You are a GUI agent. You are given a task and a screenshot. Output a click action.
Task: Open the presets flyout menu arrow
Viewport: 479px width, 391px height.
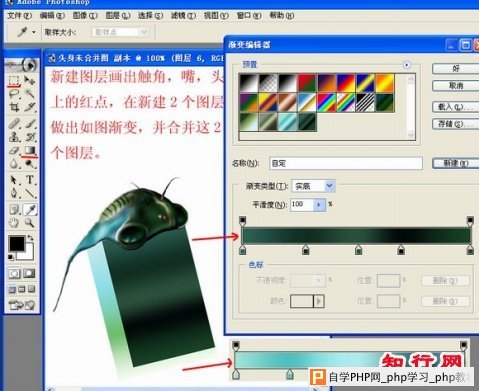pos(406,65)
